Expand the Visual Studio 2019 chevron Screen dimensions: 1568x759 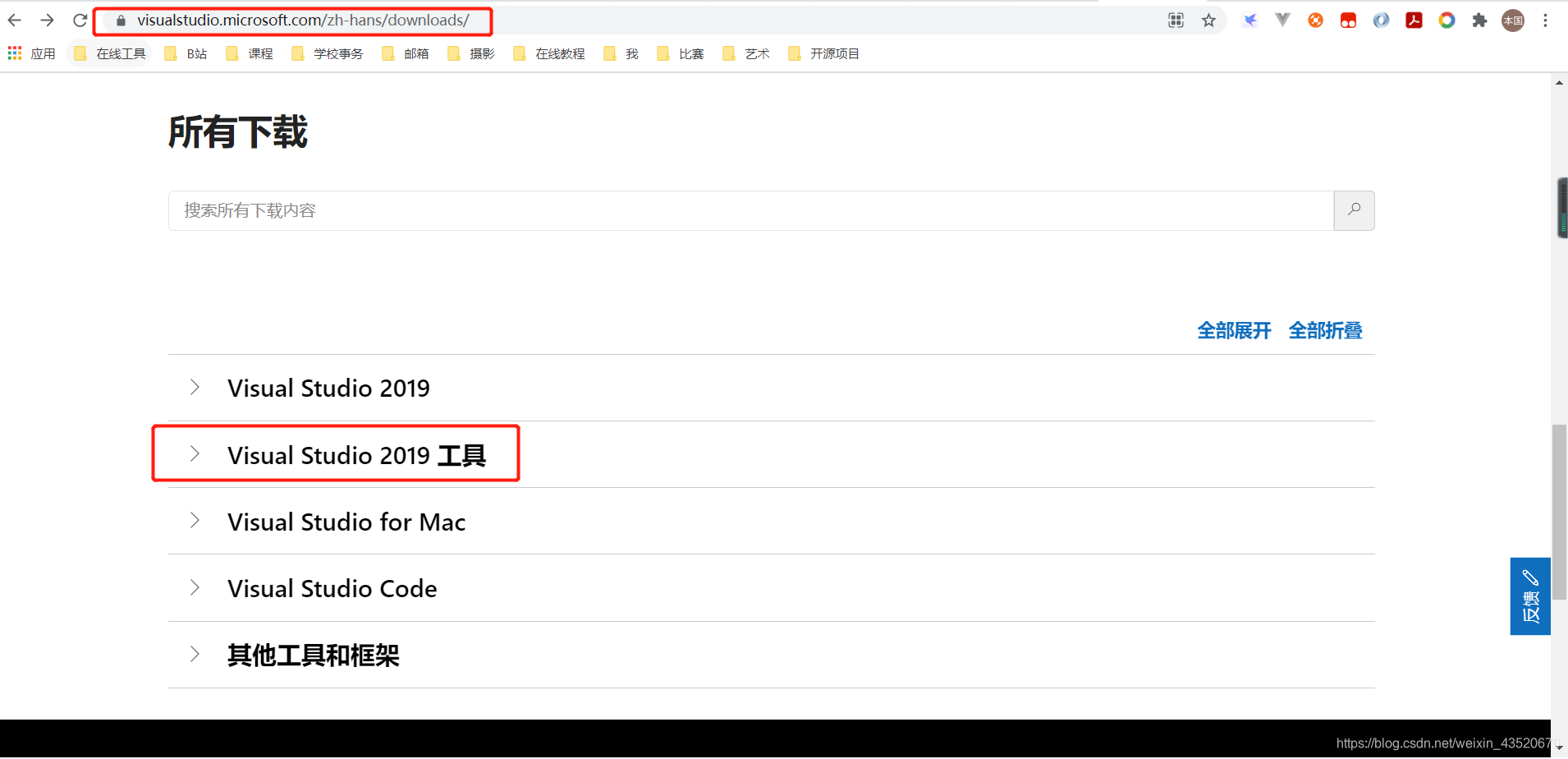pos(195,387)
